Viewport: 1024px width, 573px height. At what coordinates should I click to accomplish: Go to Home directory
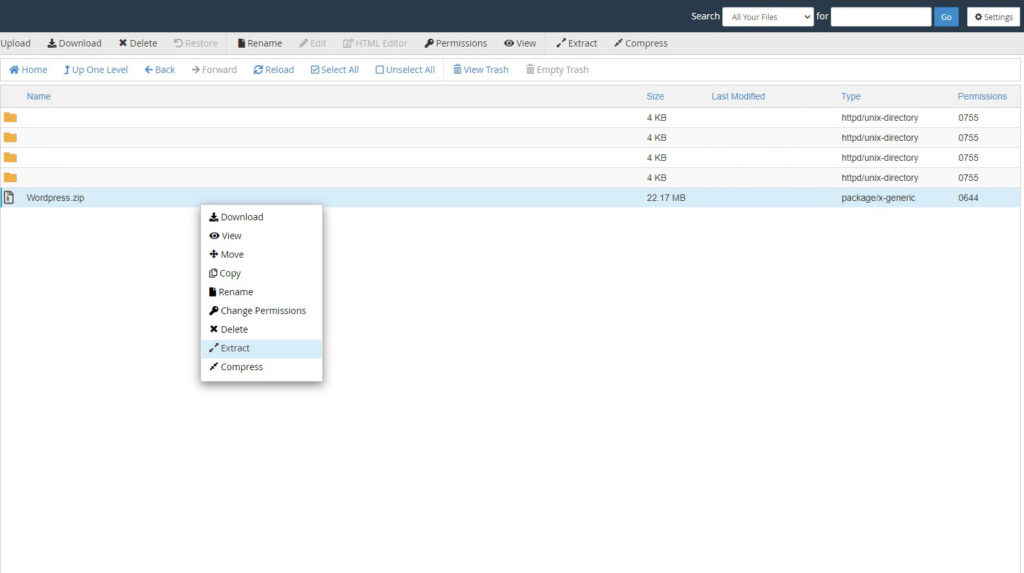click(x=28, y=70)
